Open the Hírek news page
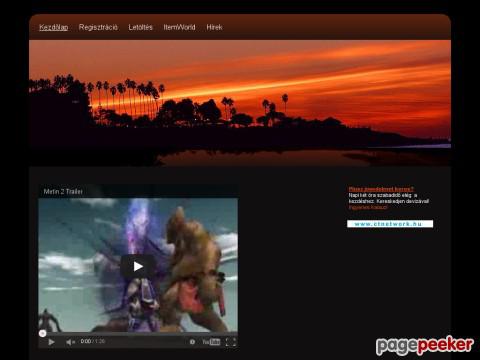Image resolution: width=480 pixels, height=360 pixels. tap(214, 27)
